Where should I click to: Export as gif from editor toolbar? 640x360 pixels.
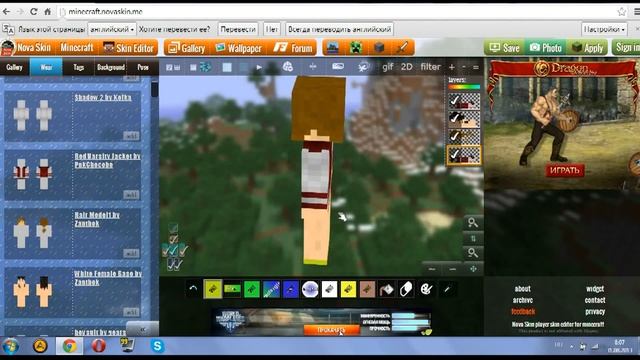[x=388, y=67]
